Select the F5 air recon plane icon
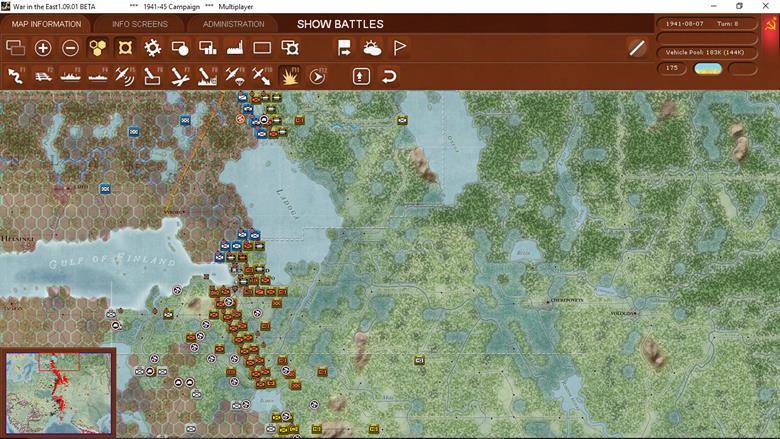Screen dimensions: 780x439 (125, 76)
